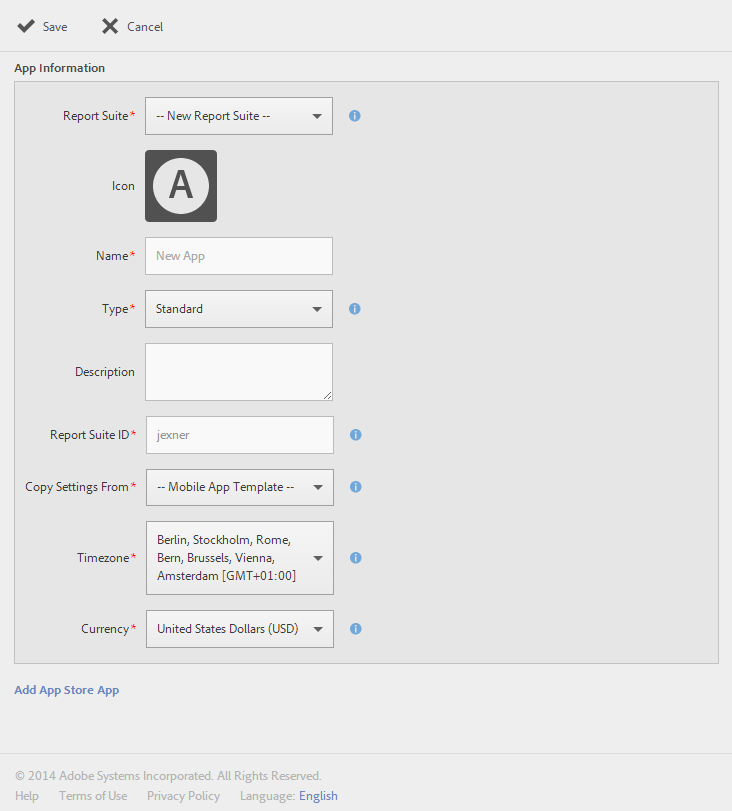
Task: Click the English language link
Action: [318, 796]
